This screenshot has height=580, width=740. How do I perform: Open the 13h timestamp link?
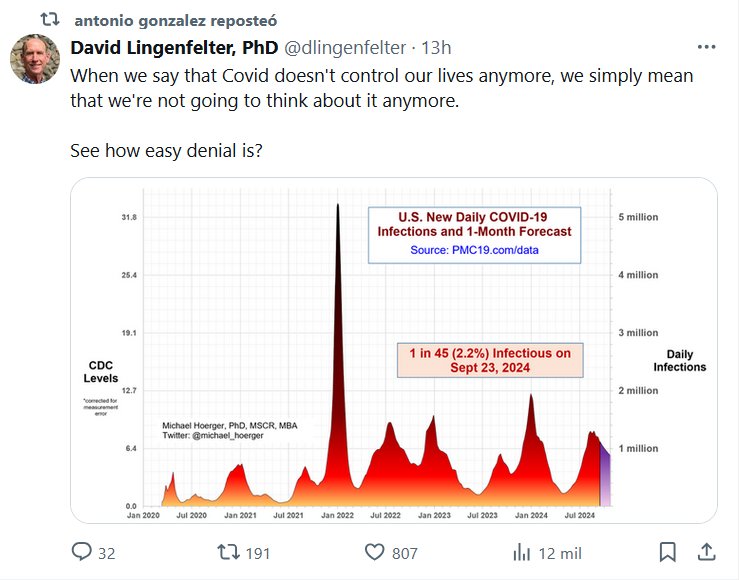[436, 47]
